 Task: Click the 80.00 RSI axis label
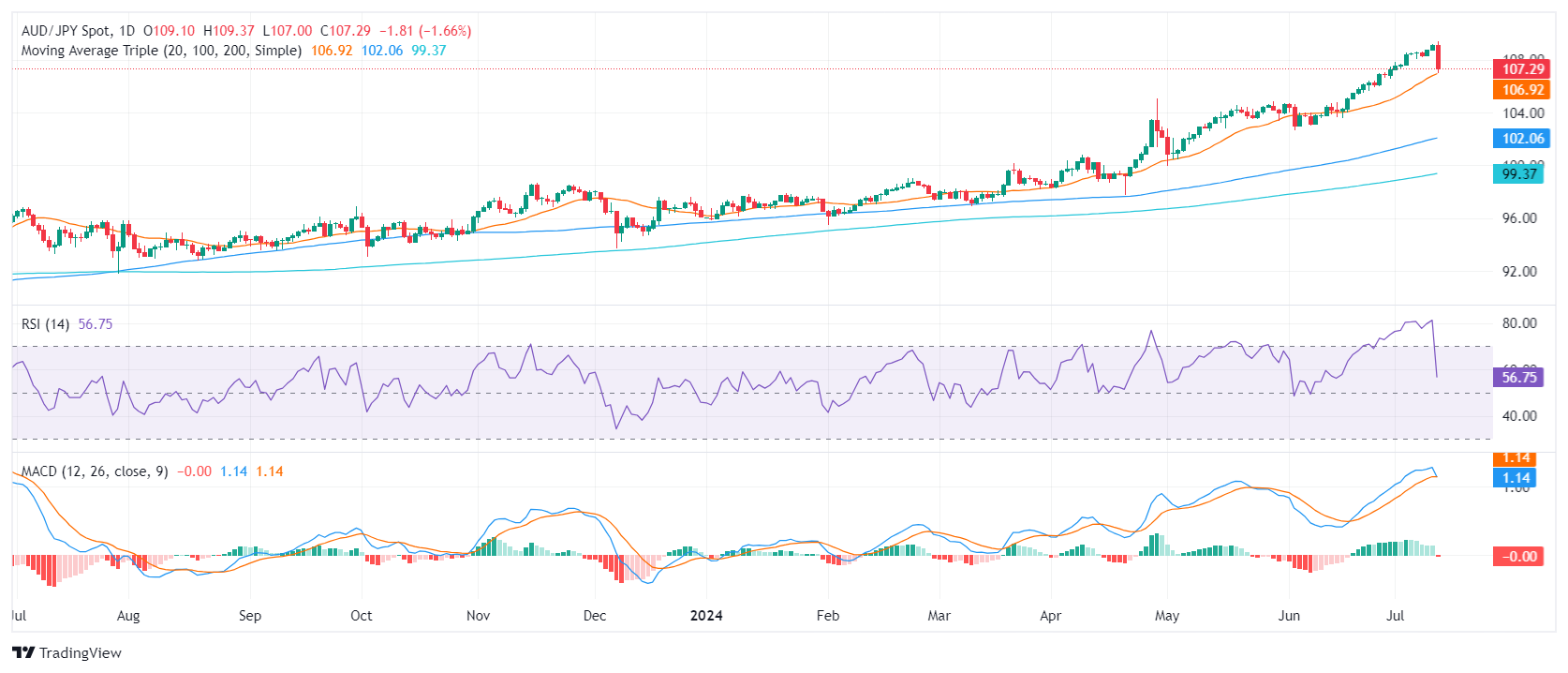pos(1519,323)
